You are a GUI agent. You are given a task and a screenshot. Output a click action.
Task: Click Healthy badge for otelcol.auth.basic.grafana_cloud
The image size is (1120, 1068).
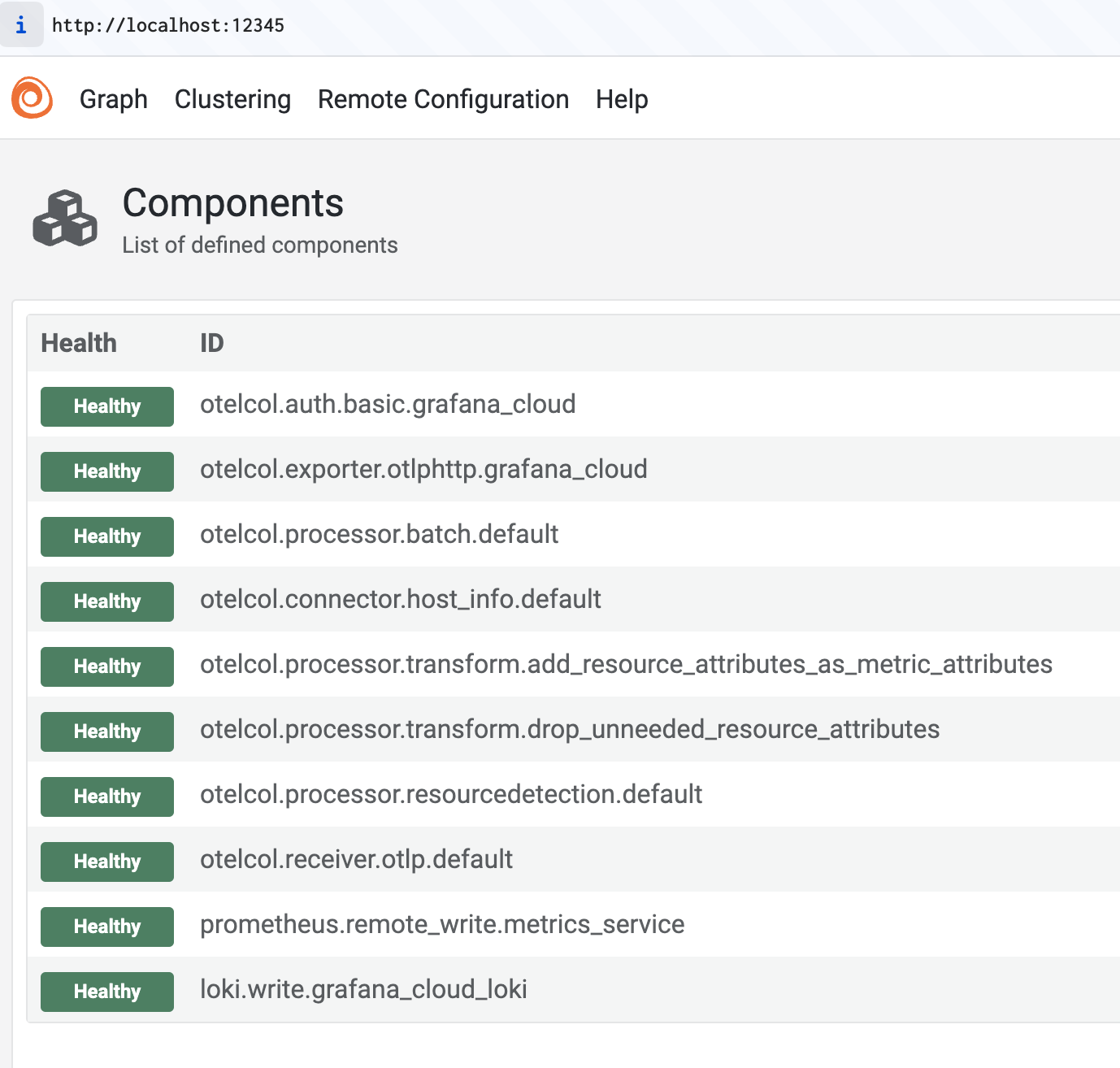click(x=107, y=406)
